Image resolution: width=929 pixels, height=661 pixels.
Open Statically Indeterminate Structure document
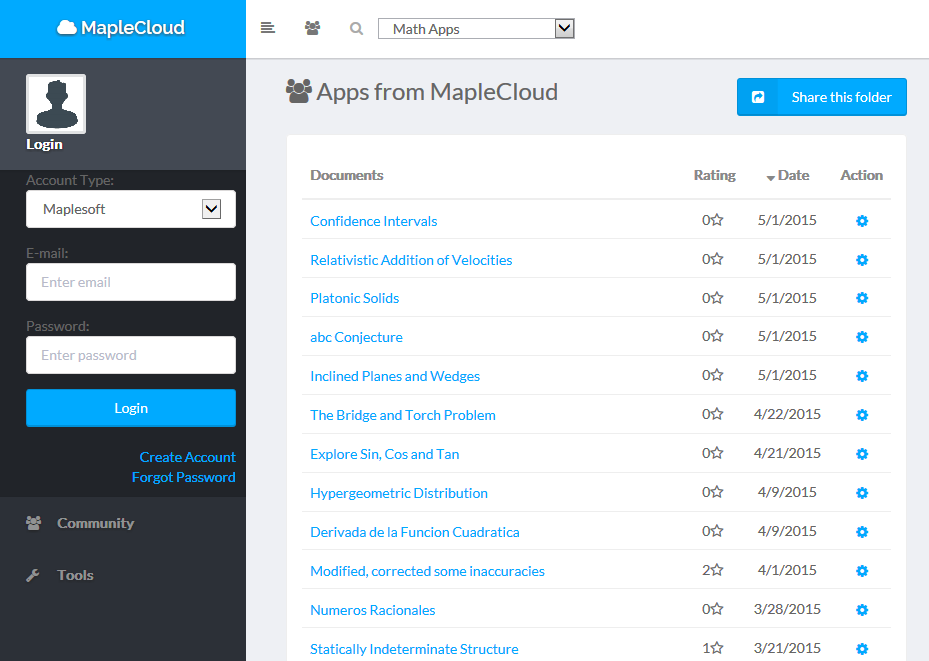(414, 649)
